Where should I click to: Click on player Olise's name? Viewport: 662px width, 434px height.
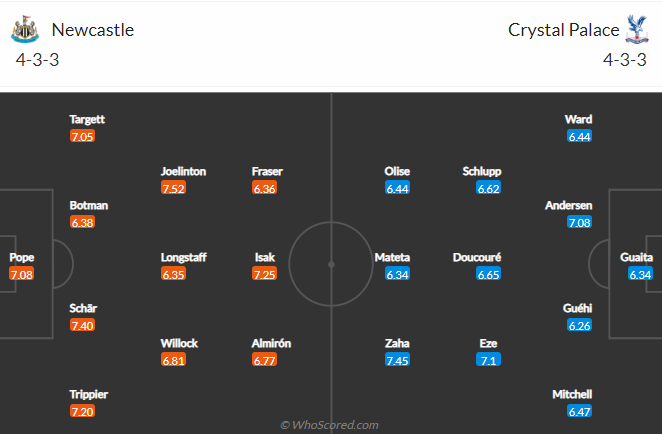(397, 171)
